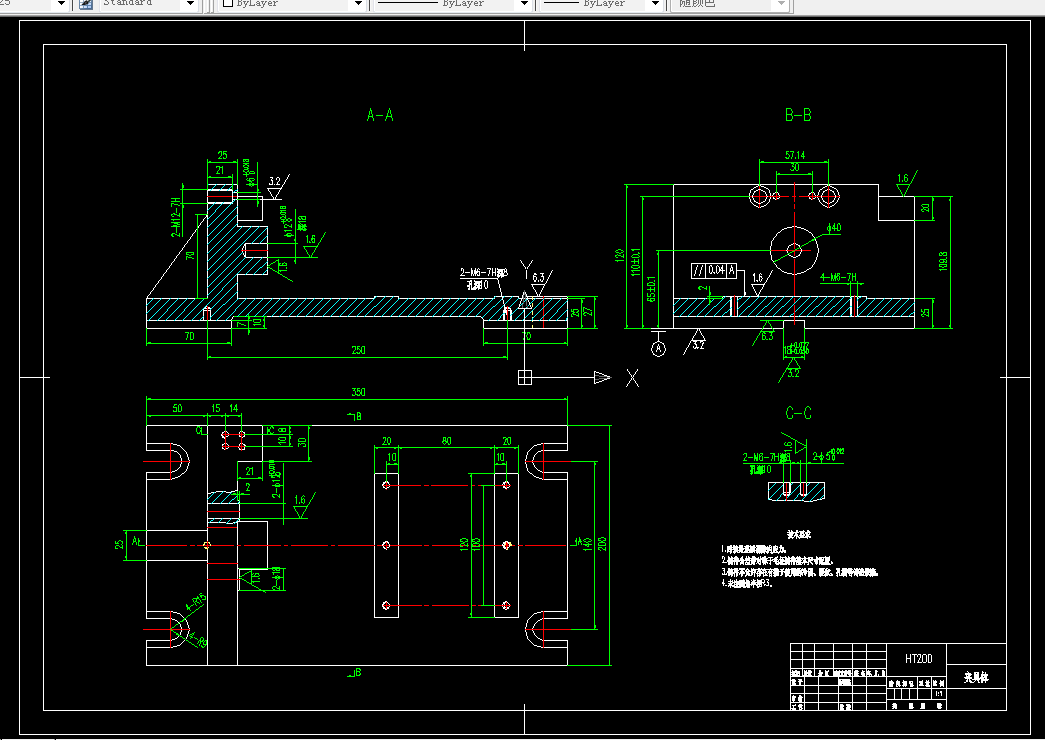Select the 夹具体 part name in title block
Screen dimensions: 1045x740
pyautogui.click(x=976, y=678)
